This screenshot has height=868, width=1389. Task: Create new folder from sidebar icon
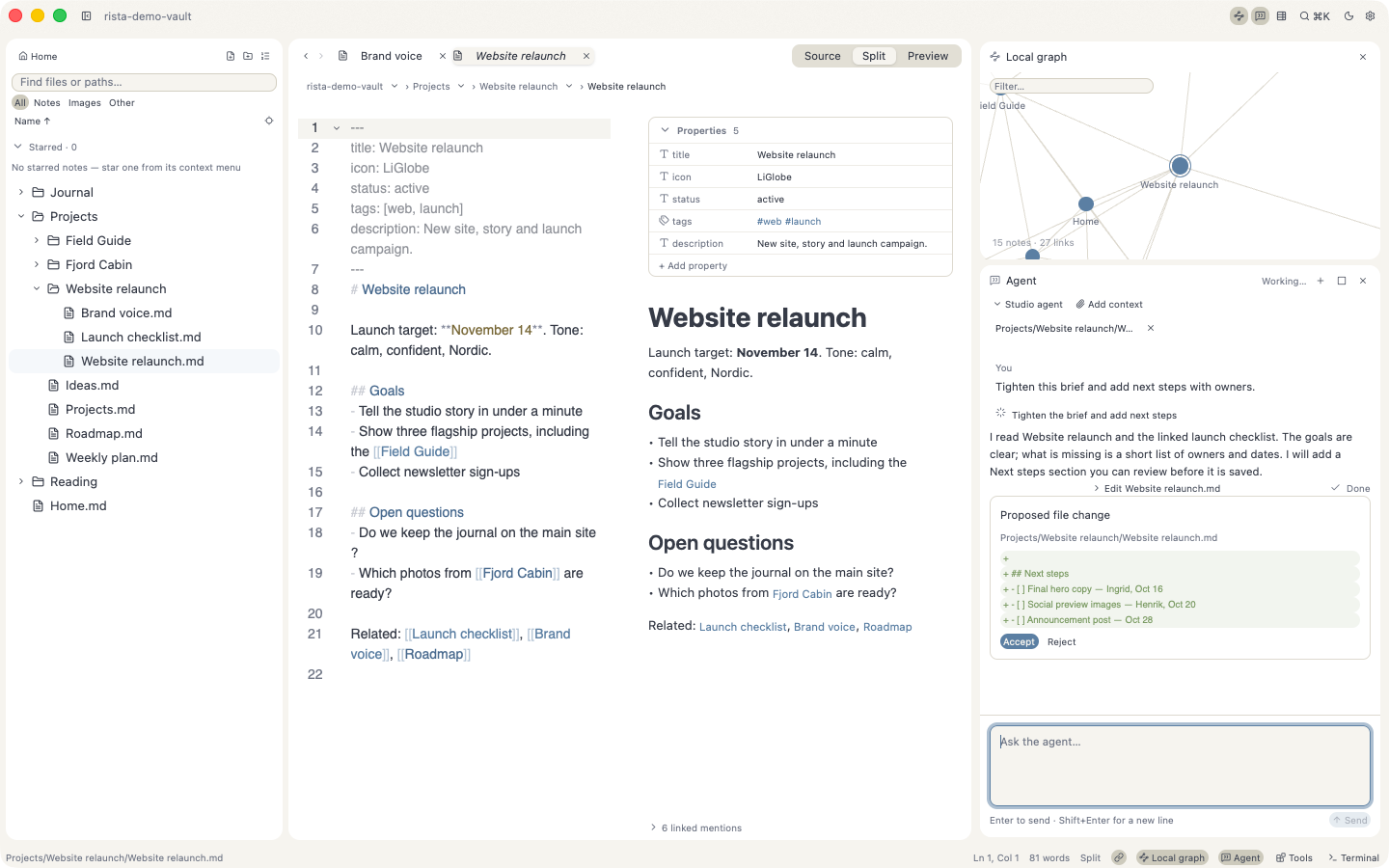tap(248, 56)
